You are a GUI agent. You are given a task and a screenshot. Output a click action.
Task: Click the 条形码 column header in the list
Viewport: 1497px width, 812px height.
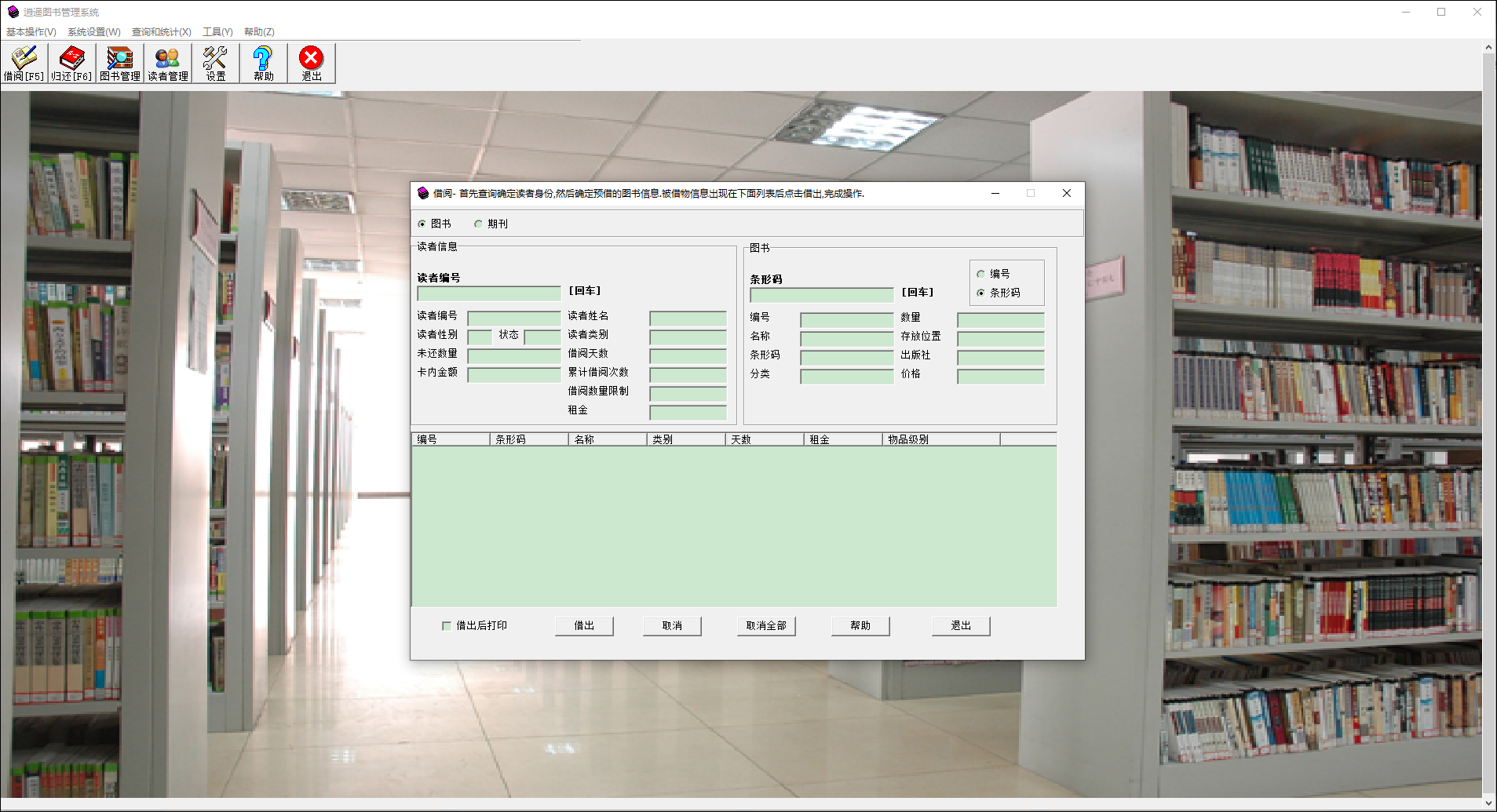point(529,439)
